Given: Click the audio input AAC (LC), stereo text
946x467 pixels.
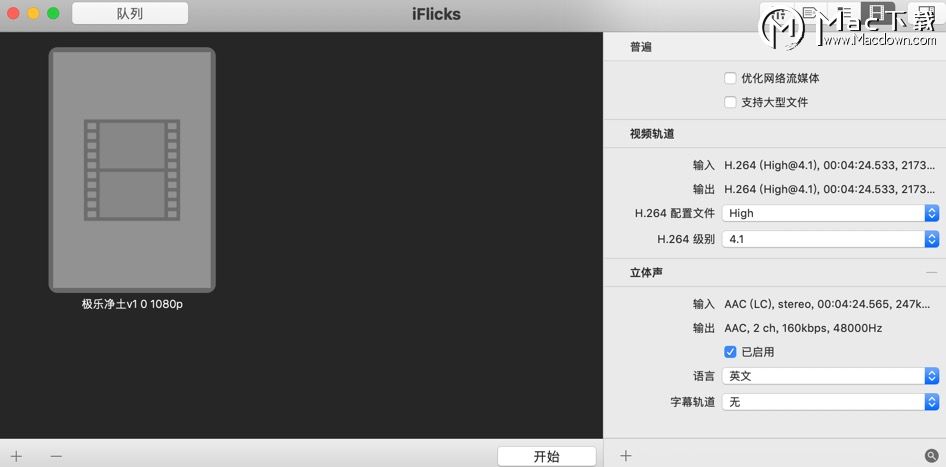Looking at the screenshot, I should (827, 304).
